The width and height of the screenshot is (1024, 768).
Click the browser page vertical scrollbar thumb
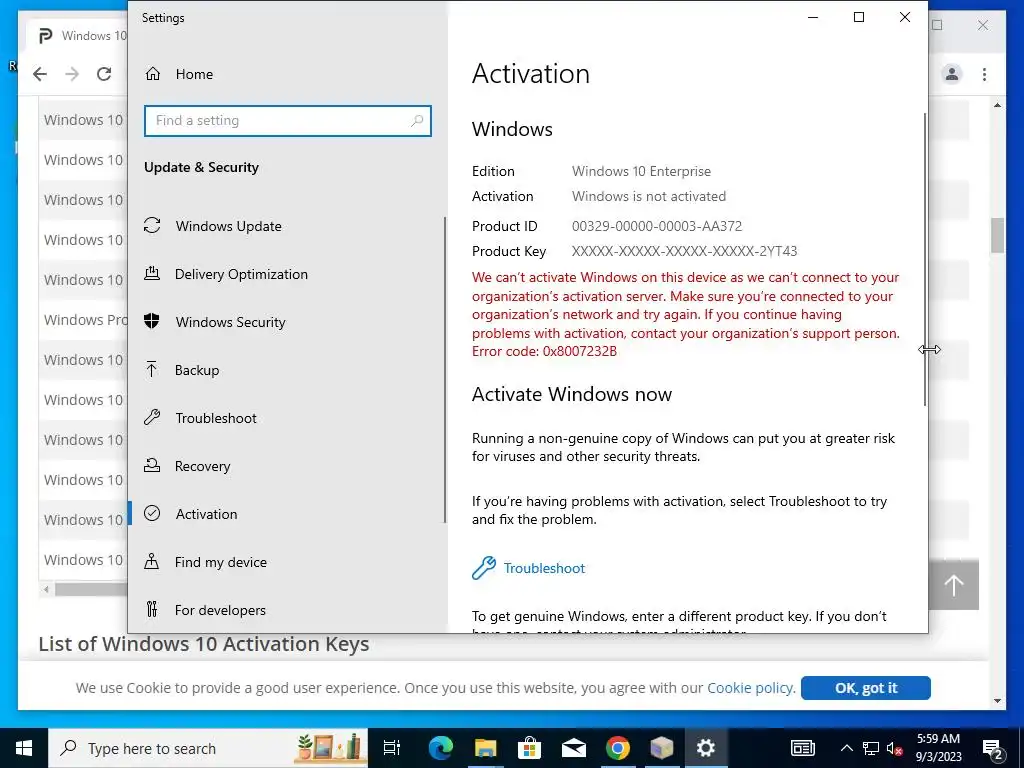click(997, 235)
